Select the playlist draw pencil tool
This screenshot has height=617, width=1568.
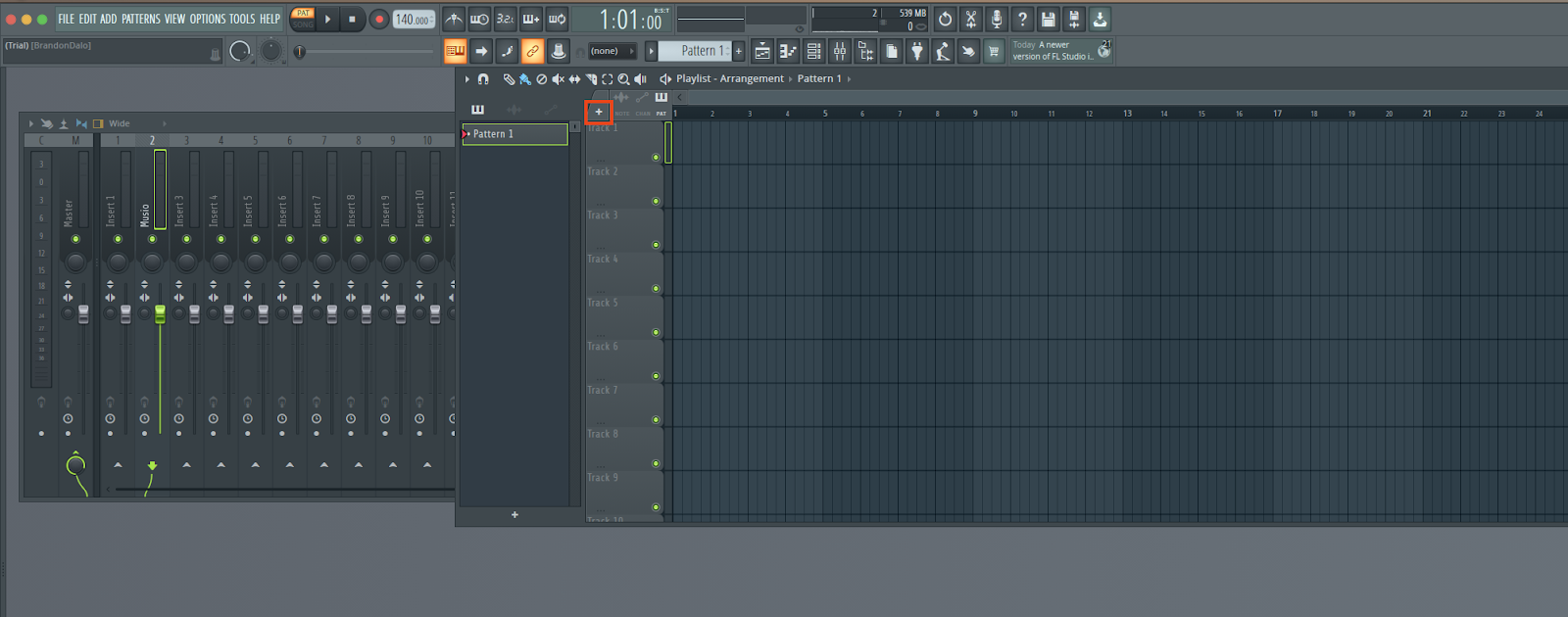(x=509, y=79)
